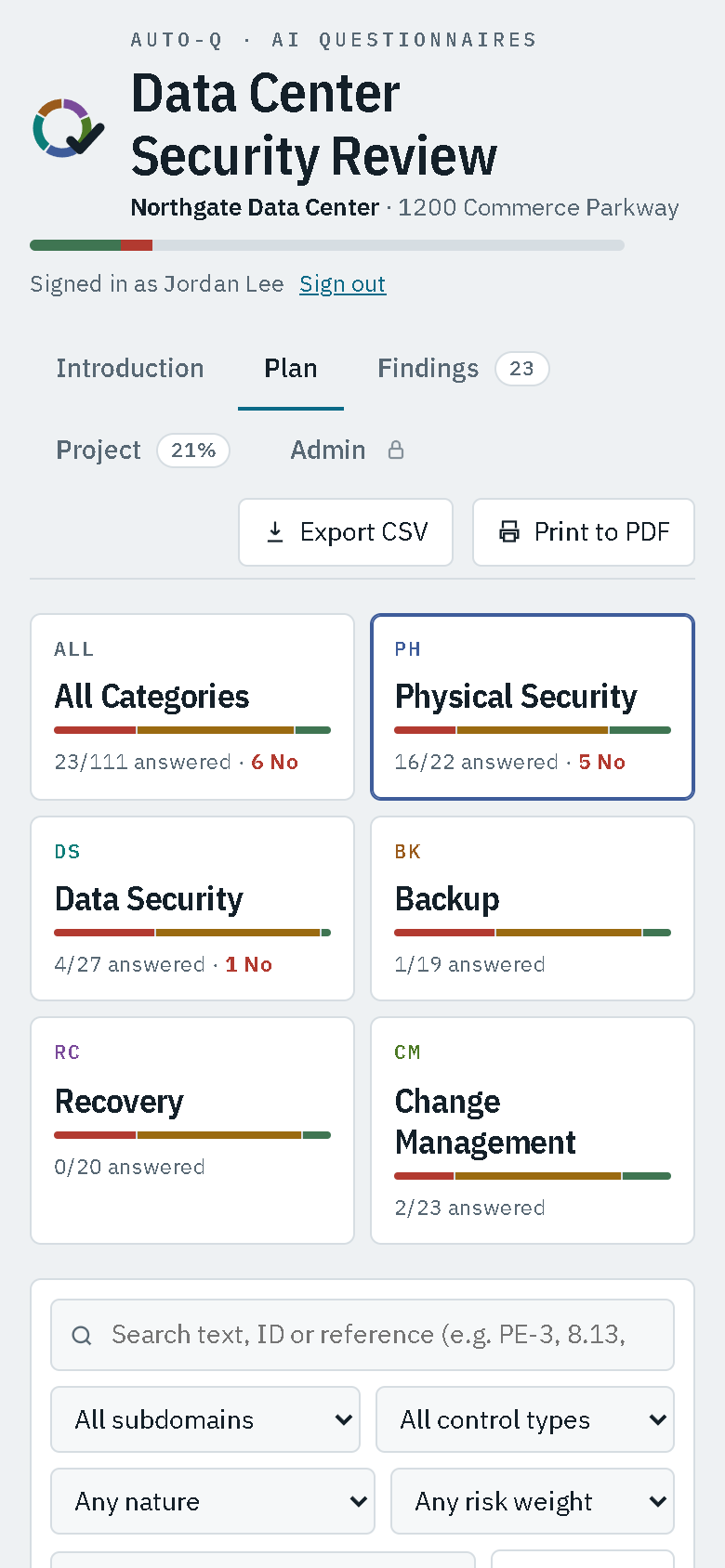Click the Findings count badge 23

pos(522,369)
